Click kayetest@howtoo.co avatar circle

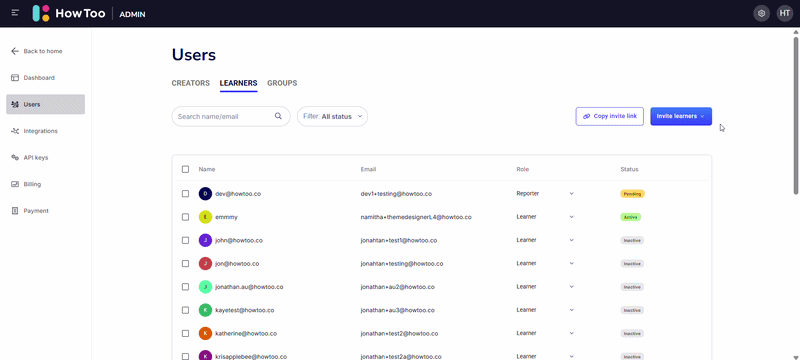tap(205, 310)
